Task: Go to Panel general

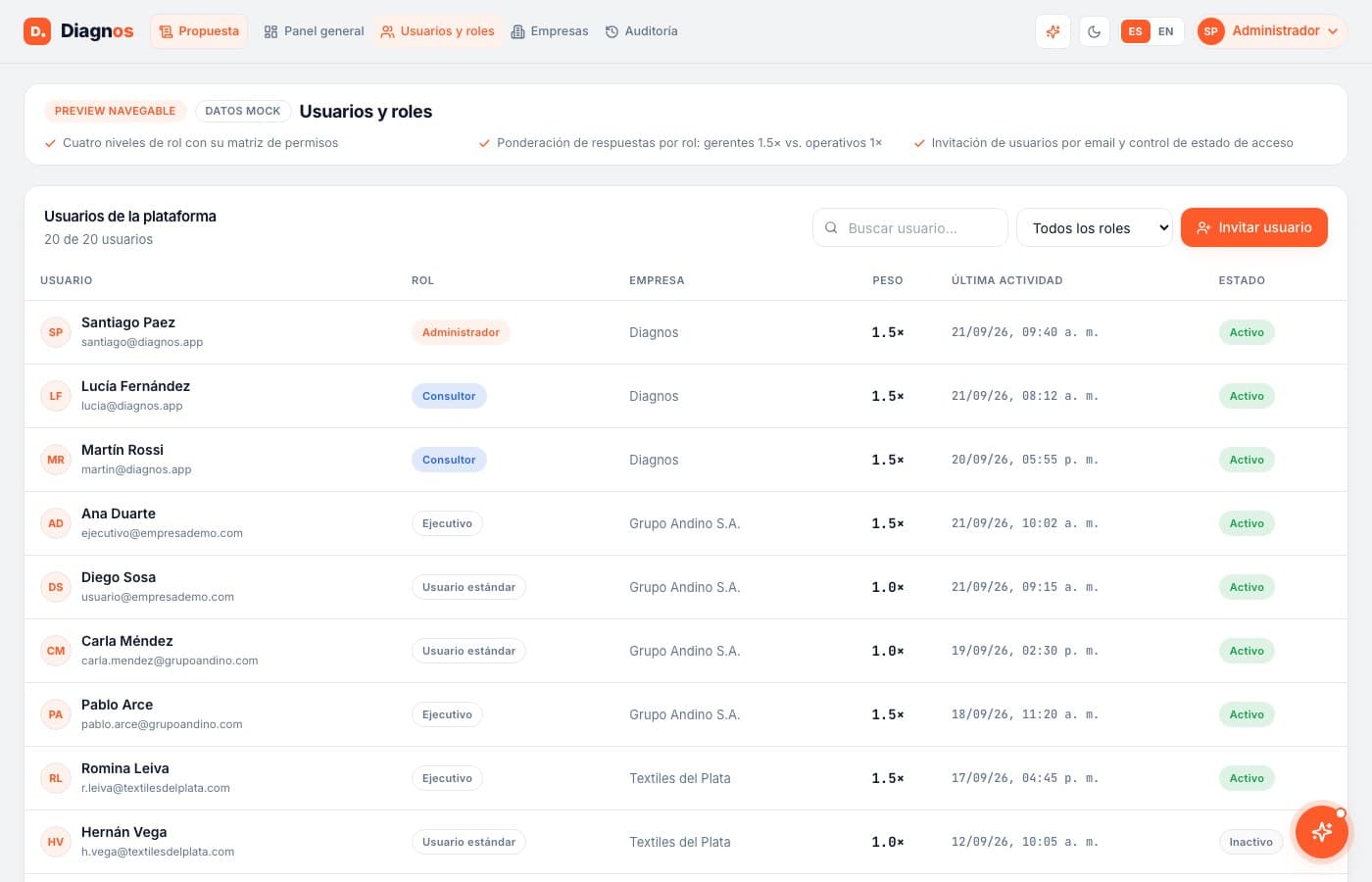Action: (x=314, y=31)
